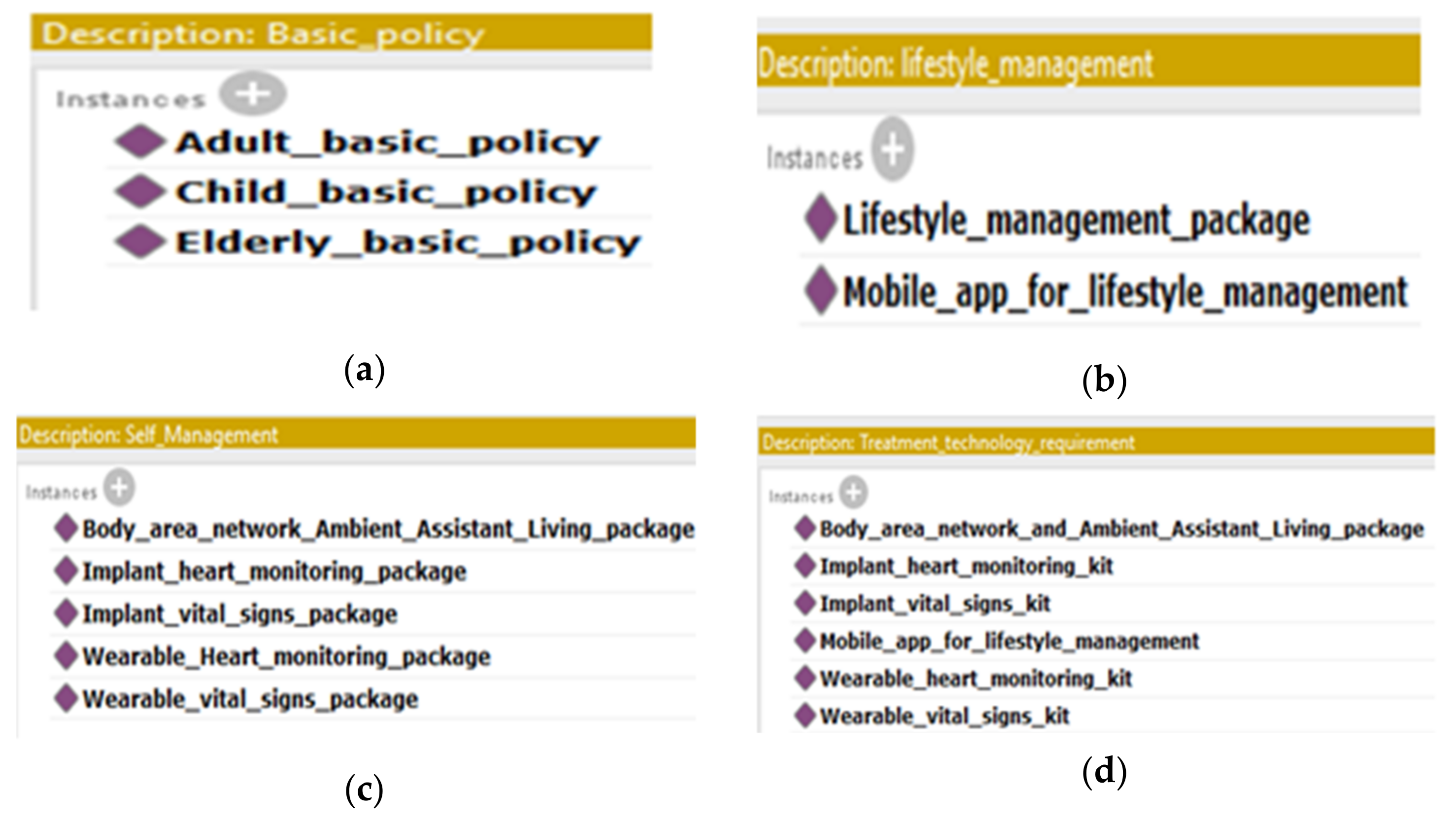Screen dimensions: 1456x825
Task: Add instance to Treatment_technology_requirement class
Action: pos(853,492)
